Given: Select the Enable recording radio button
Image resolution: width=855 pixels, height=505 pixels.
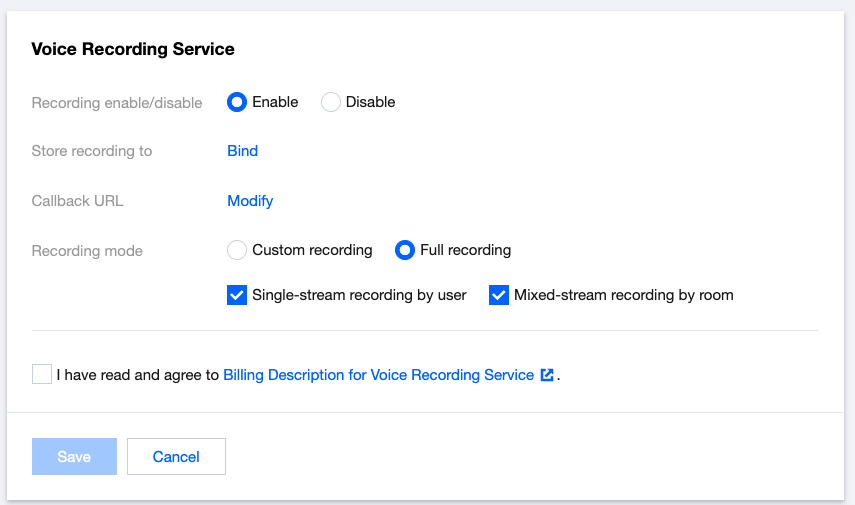Looking at the screenshot, I should tap(237, 102).
